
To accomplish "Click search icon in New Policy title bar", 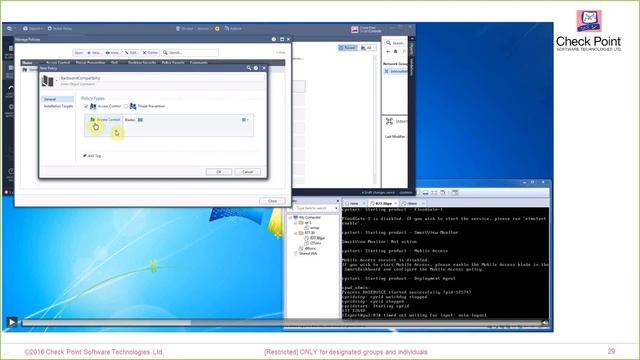I will pos(249,68).
